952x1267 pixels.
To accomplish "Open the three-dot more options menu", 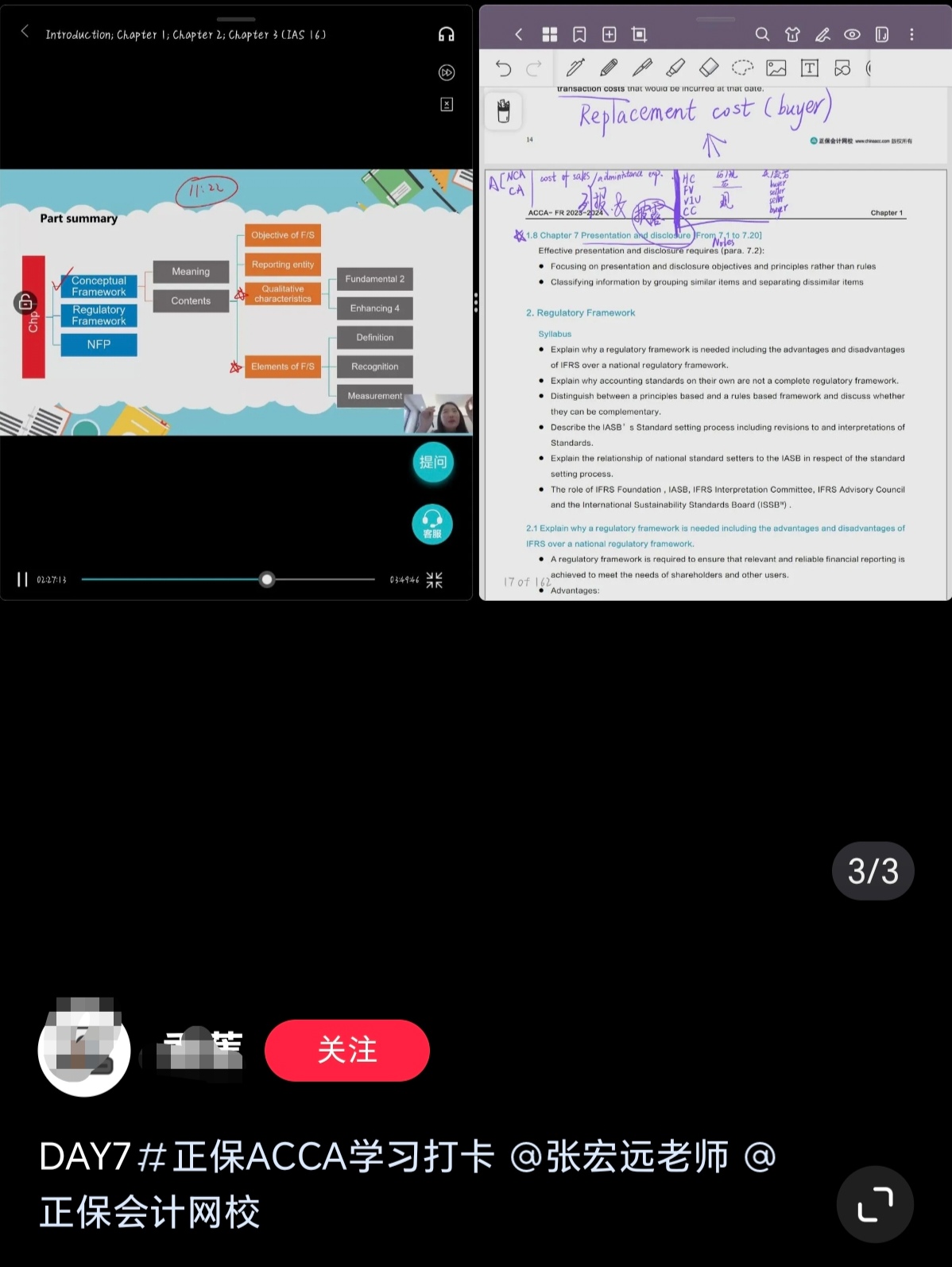I will [911, 34].
